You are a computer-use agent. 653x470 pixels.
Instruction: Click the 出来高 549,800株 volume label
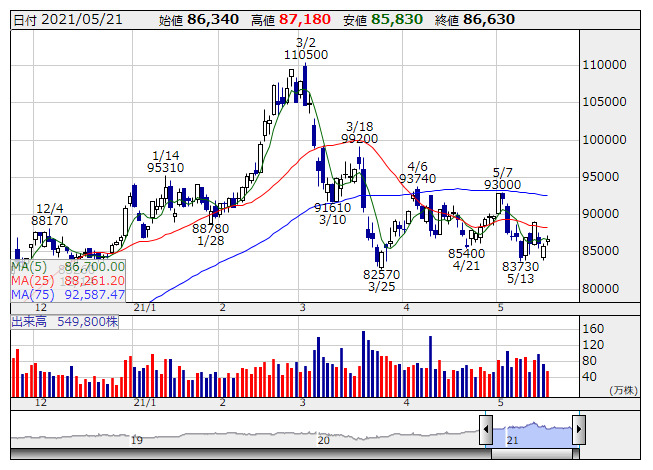click(x=65, y=321)
